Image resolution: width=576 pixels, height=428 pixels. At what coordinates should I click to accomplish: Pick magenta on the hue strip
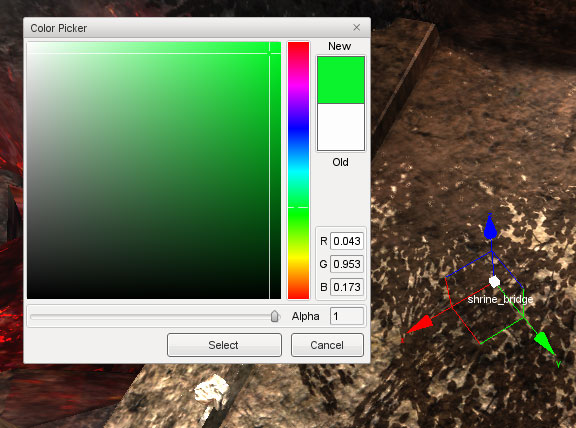(x=298, y=85)
